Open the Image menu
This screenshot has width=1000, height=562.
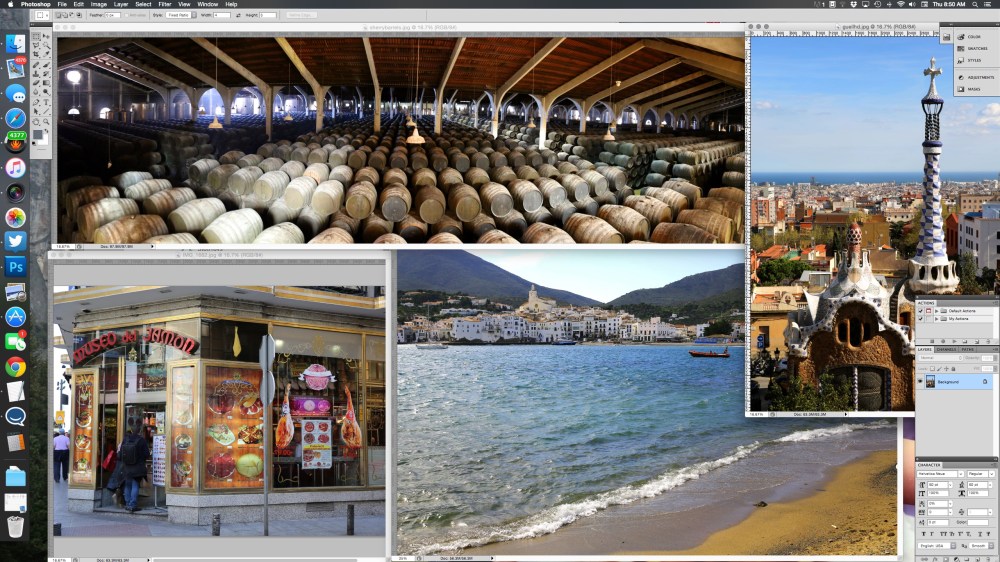coord(98,4)
